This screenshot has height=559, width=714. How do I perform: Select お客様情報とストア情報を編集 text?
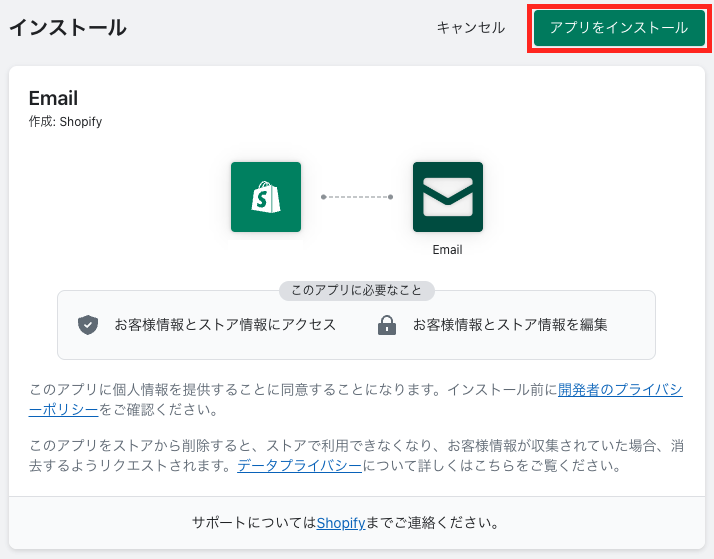(x=510, y=325)
